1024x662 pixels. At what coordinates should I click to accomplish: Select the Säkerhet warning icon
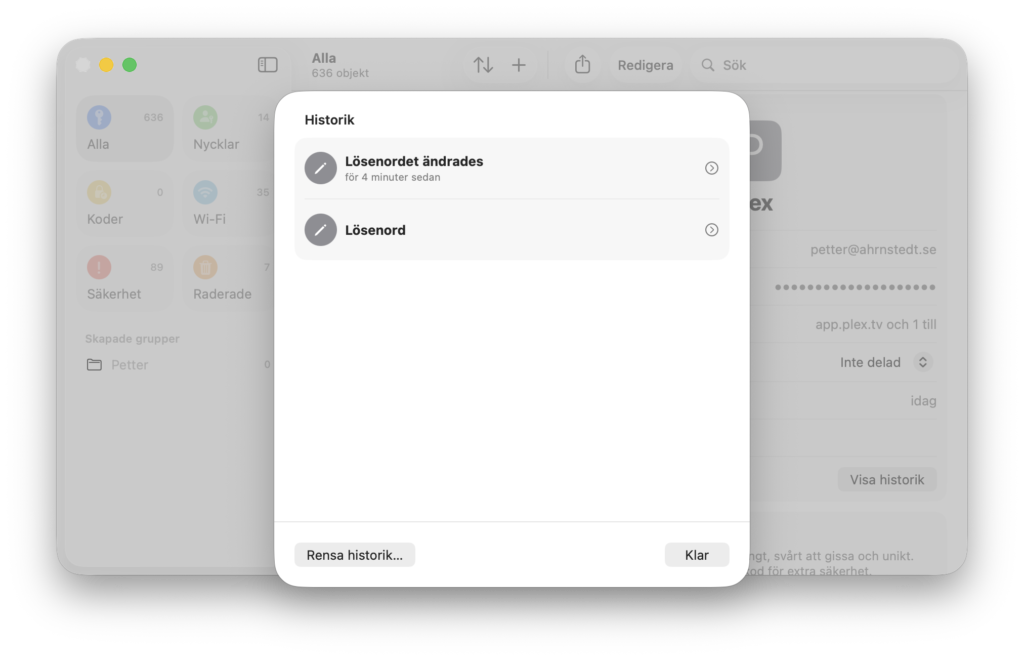[99, 267]
